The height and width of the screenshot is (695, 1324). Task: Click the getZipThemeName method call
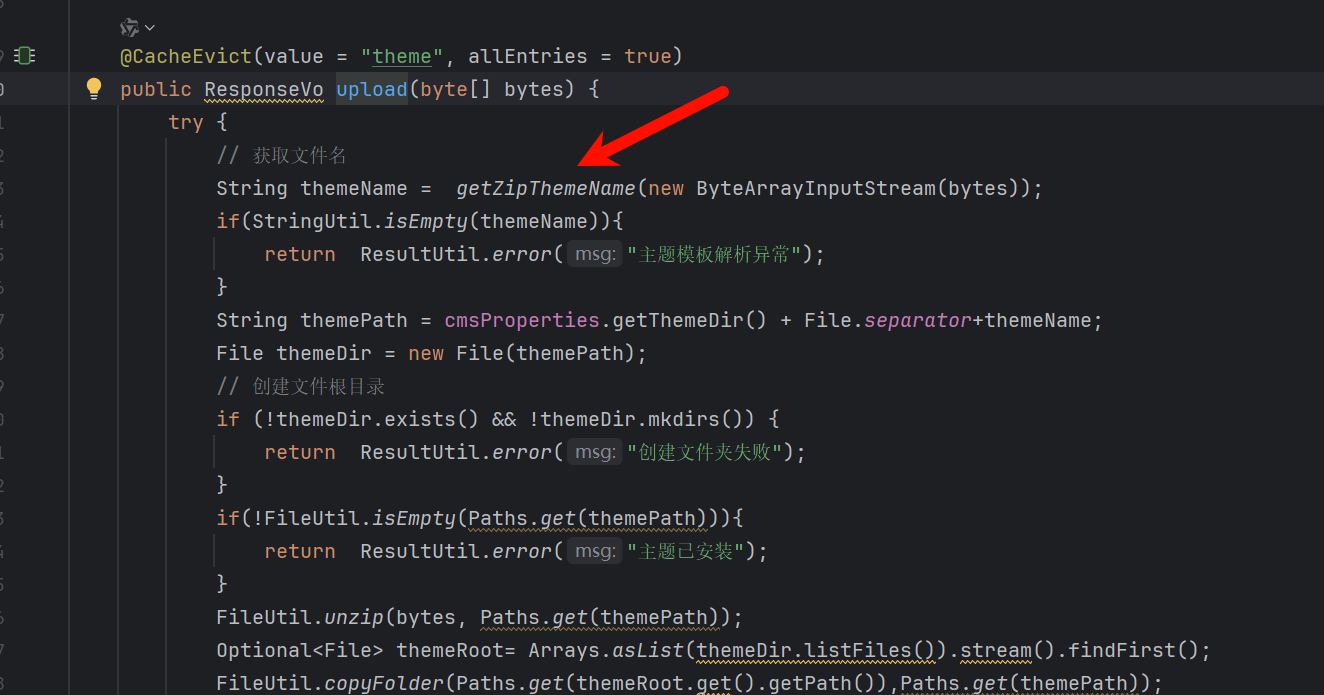coord(545,188)
